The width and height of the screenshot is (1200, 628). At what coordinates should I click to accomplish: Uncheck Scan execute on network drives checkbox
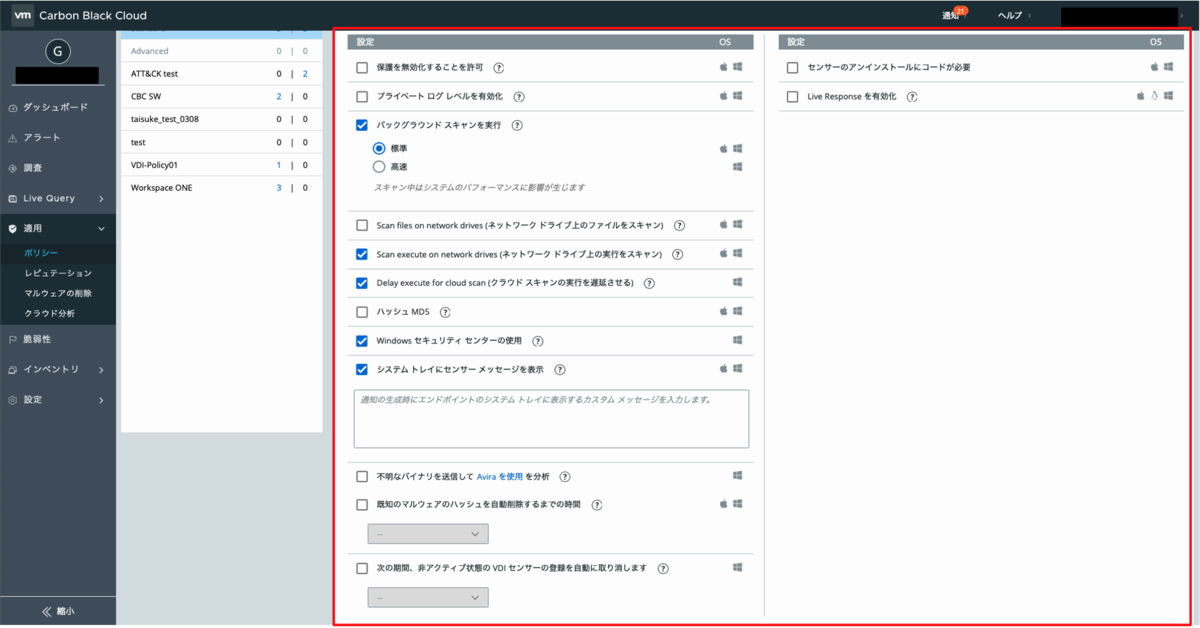click(x=362, y=254)
